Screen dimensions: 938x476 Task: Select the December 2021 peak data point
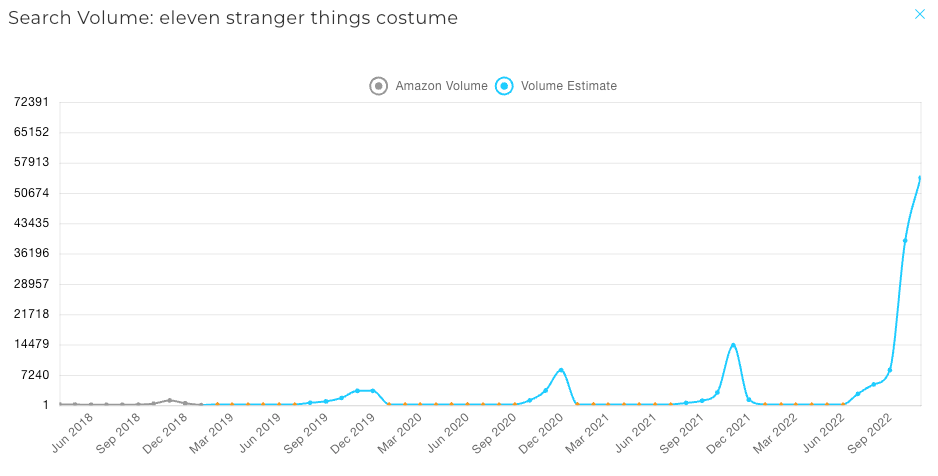[x=733, y=345]
